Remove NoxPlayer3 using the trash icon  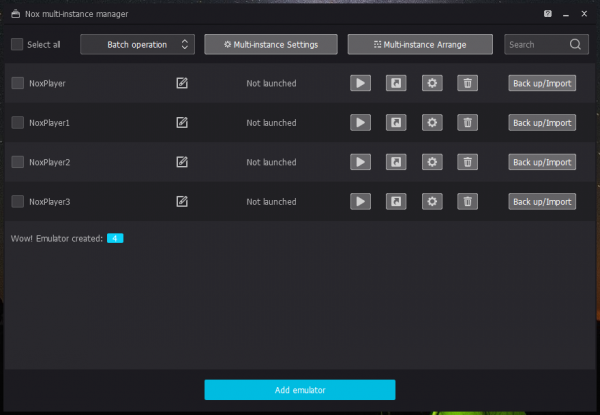(x=467, y=201)
